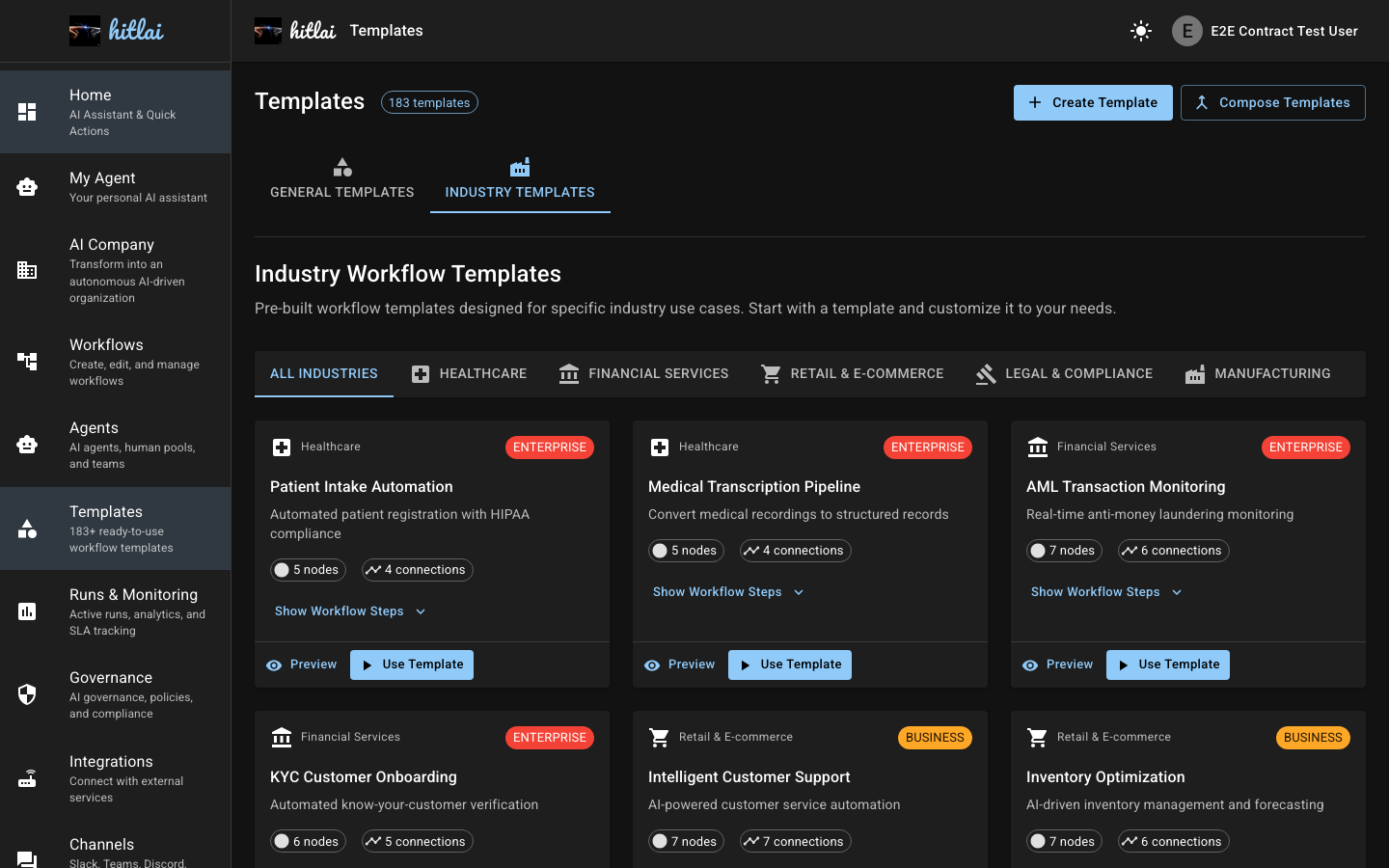
Task: Expand Show Workflow Steps for Medical Transcription Pipeline
Action: 728,591
